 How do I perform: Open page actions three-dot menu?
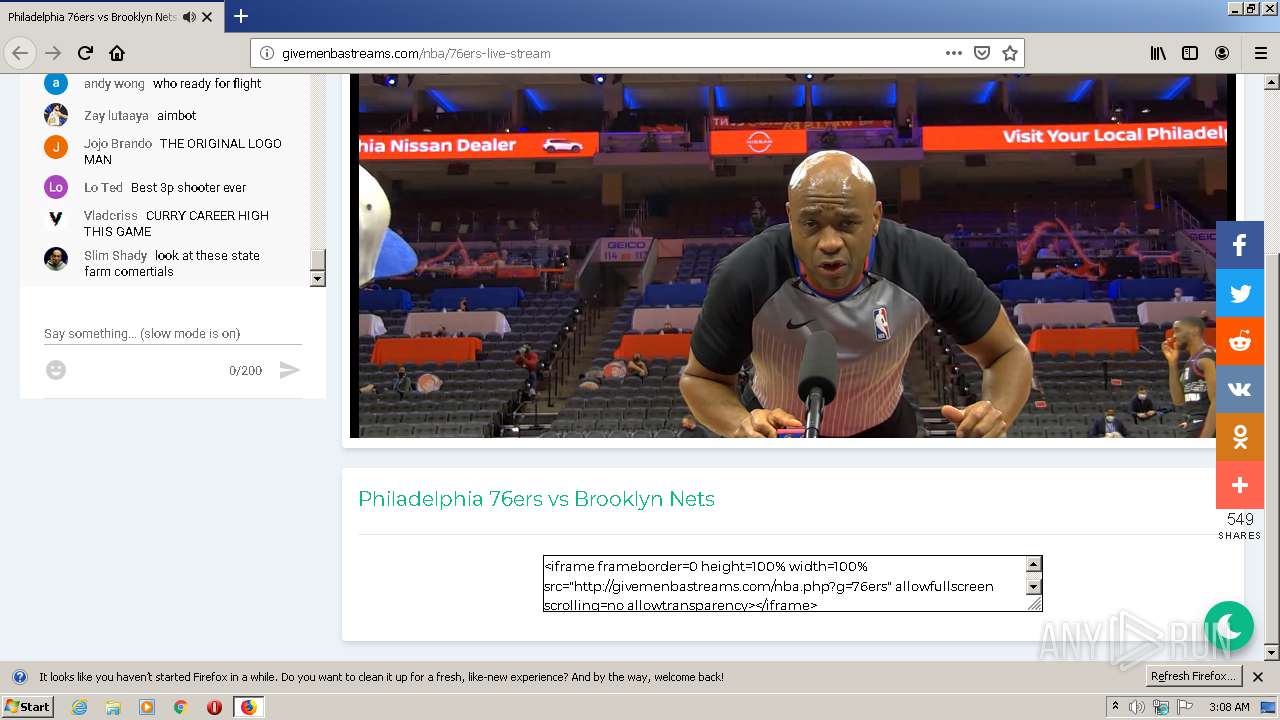click(953, 53)
